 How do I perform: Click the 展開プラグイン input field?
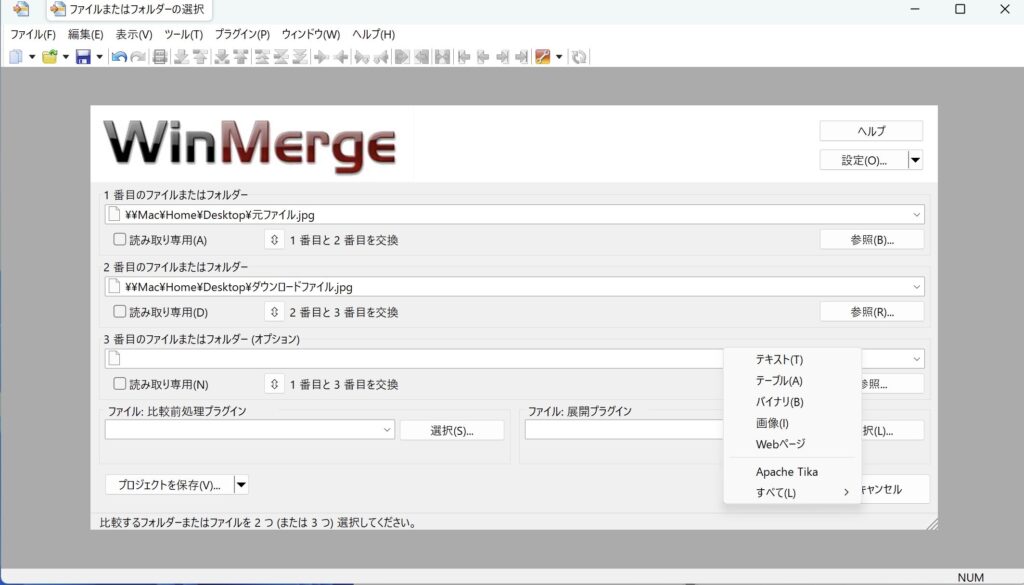[624, 430]
